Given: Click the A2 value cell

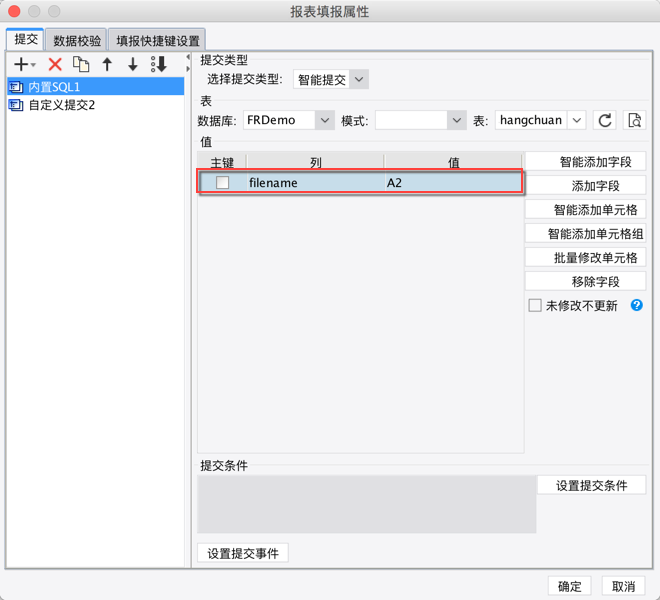Looking at the screenshot, I should tap(453, 182).
